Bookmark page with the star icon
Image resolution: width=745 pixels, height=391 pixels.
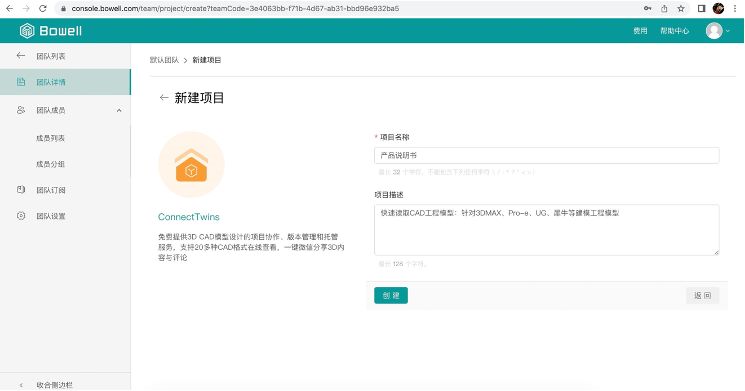pos(681,9)
